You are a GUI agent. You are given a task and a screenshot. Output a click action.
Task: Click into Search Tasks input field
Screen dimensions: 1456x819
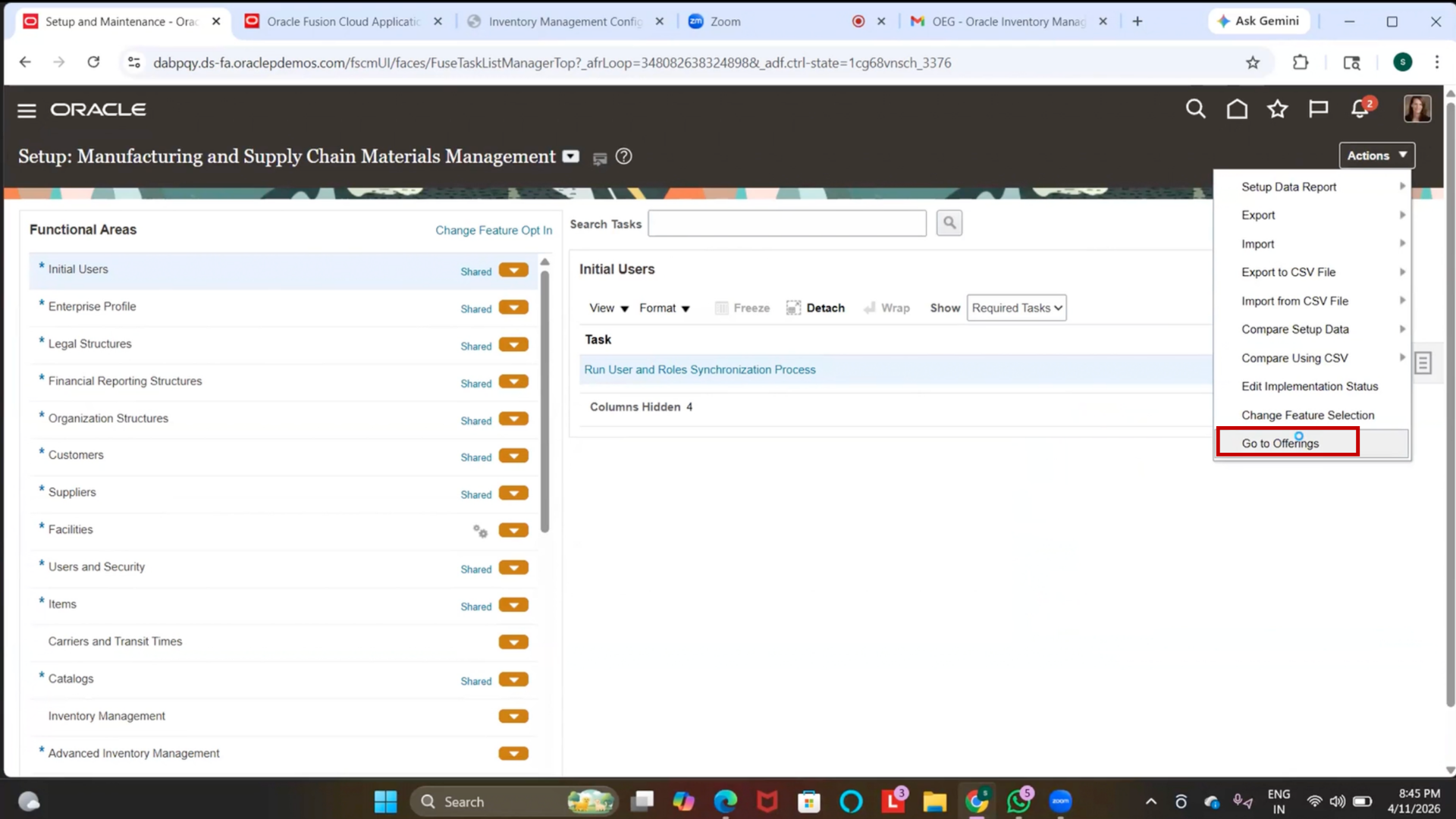(x=787, y=224)
